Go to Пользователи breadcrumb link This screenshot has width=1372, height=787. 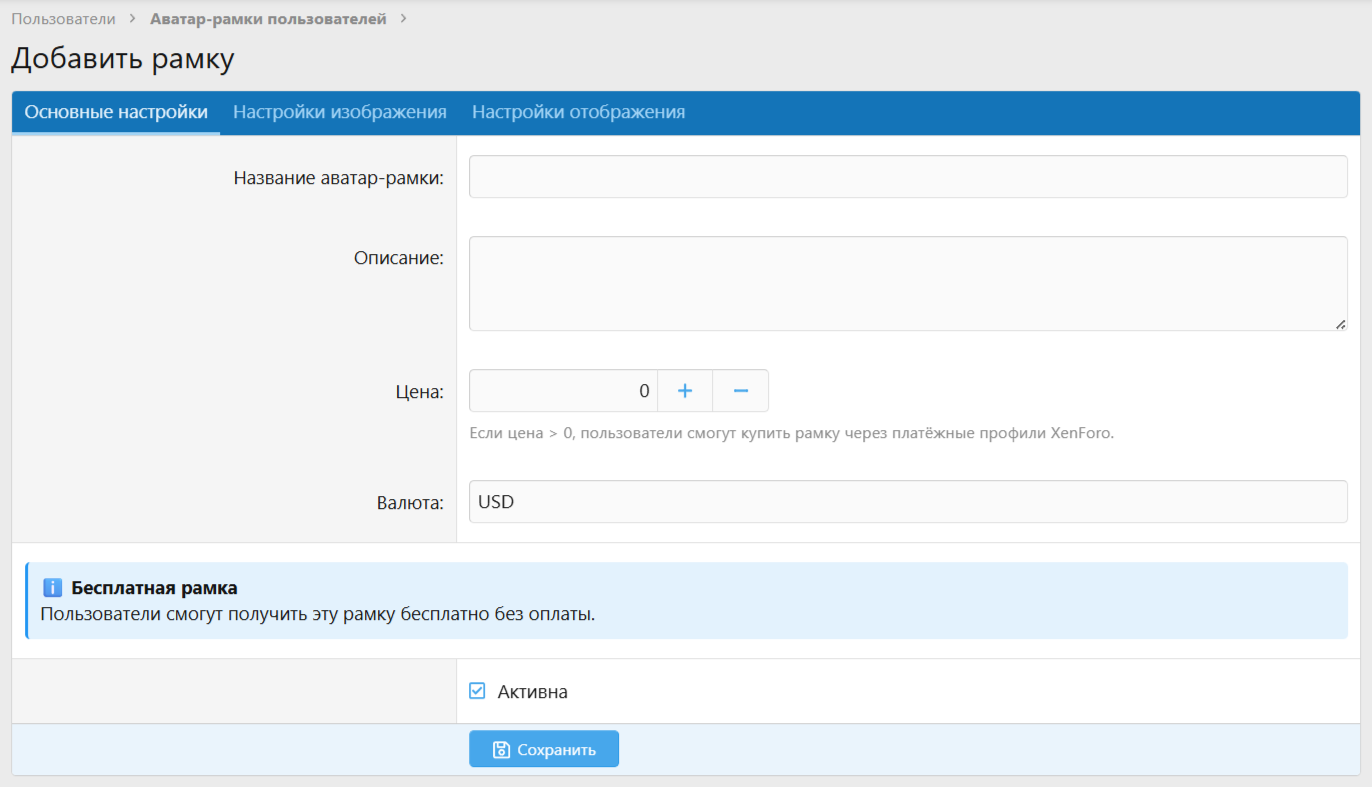pos(63,19)
